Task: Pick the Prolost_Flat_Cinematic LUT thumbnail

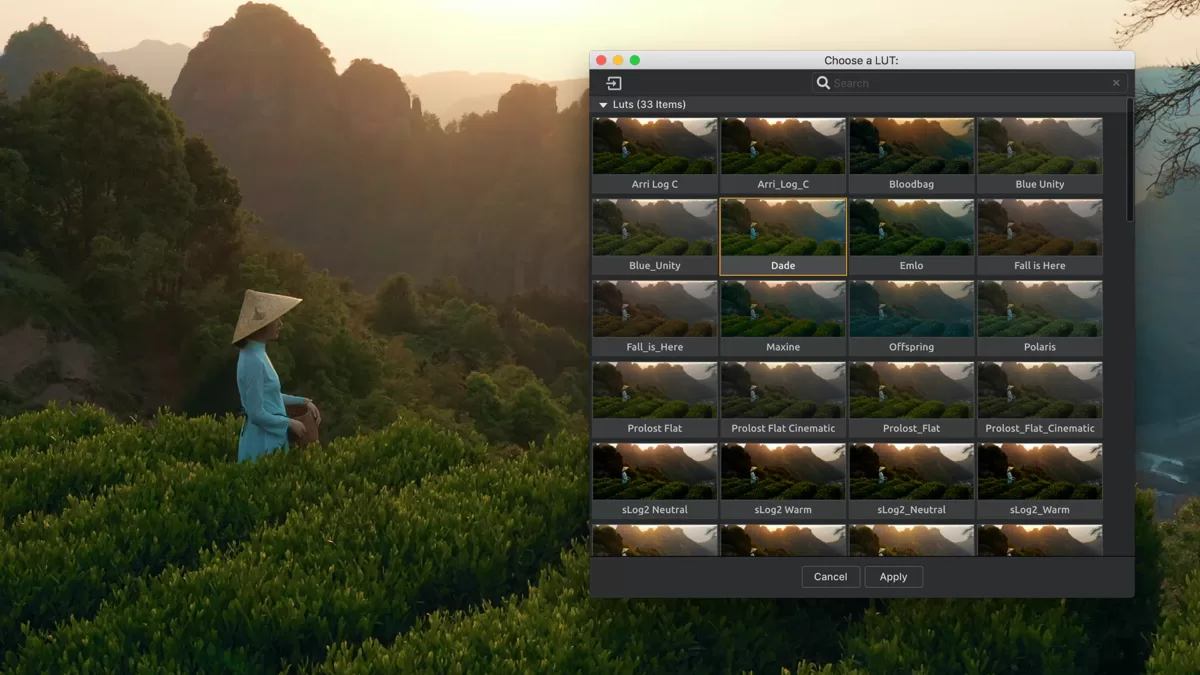Action: click(x=1040, y=400)
